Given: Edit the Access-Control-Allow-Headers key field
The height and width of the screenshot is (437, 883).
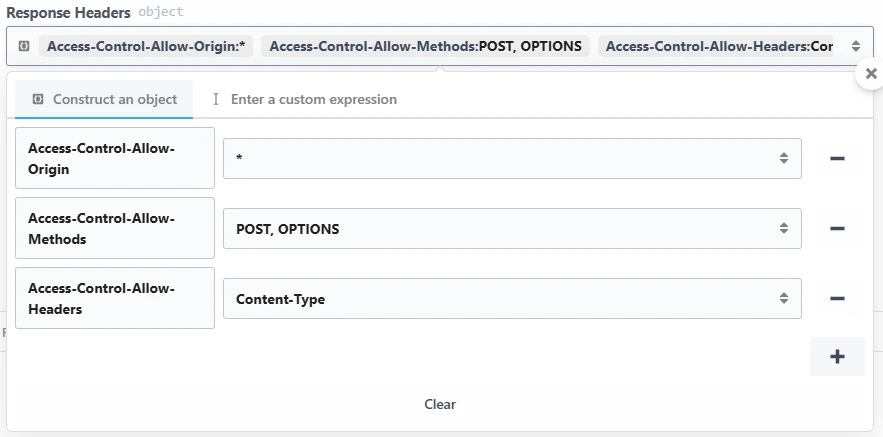Looking at the screenshot, I should pyautogui.click(x=114, y=298).
